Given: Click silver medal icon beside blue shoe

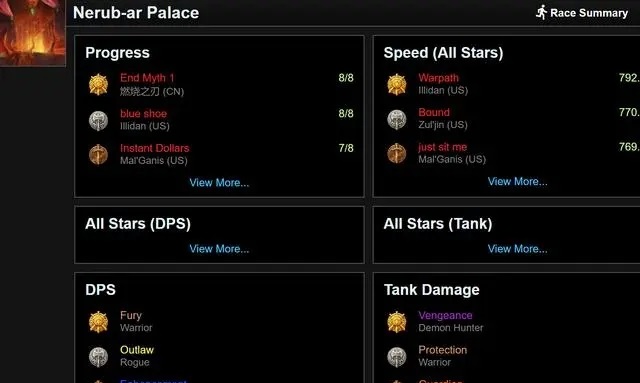Looking at the screenshot, I should pyautogui.click(x=98, y=120).
